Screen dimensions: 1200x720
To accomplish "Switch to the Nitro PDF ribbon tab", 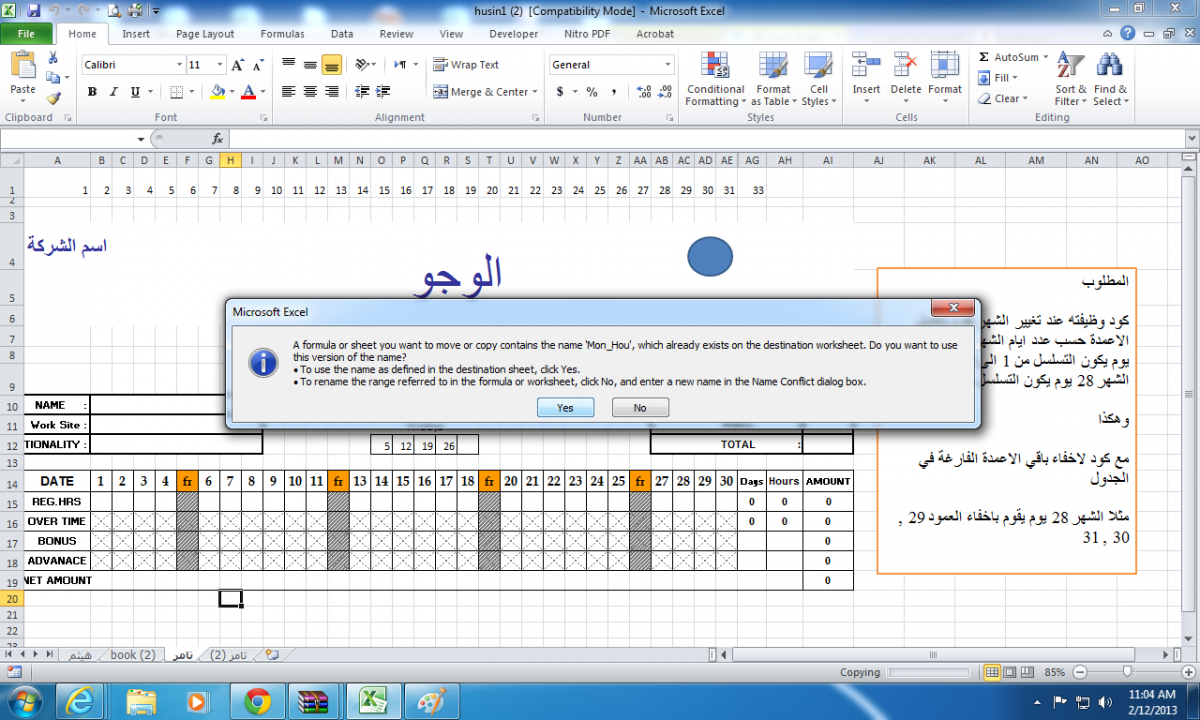I will 585,34.
